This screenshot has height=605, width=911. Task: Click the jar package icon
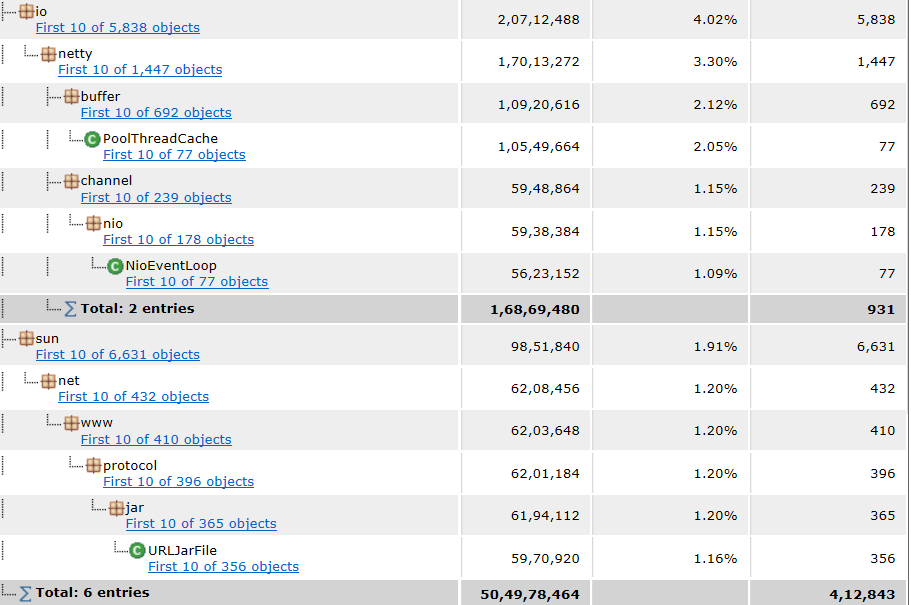click(x=116, y=508)
